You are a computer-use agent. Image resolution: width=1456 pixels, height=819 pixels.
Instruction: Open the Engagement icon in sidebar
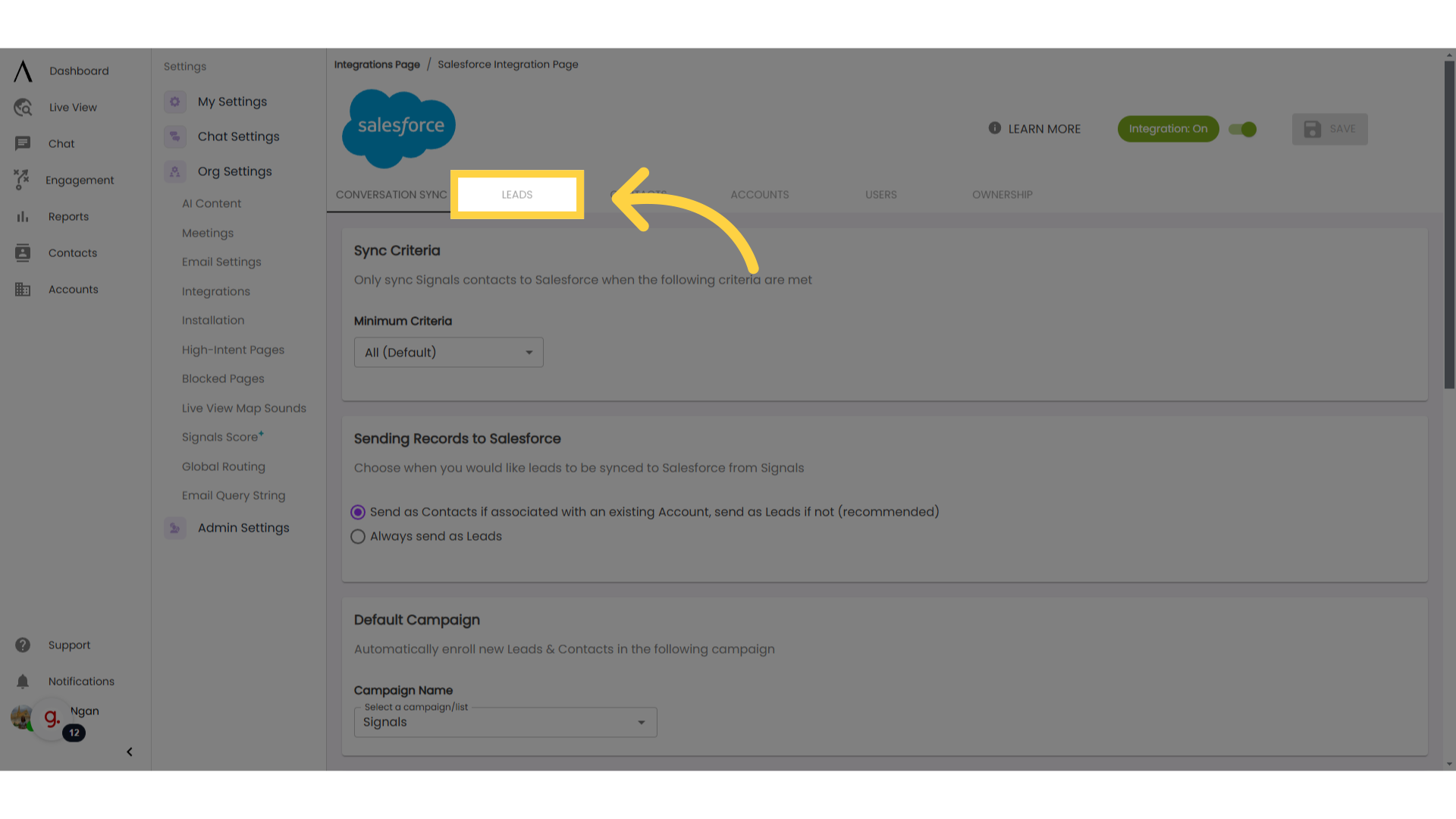[21, 180]
